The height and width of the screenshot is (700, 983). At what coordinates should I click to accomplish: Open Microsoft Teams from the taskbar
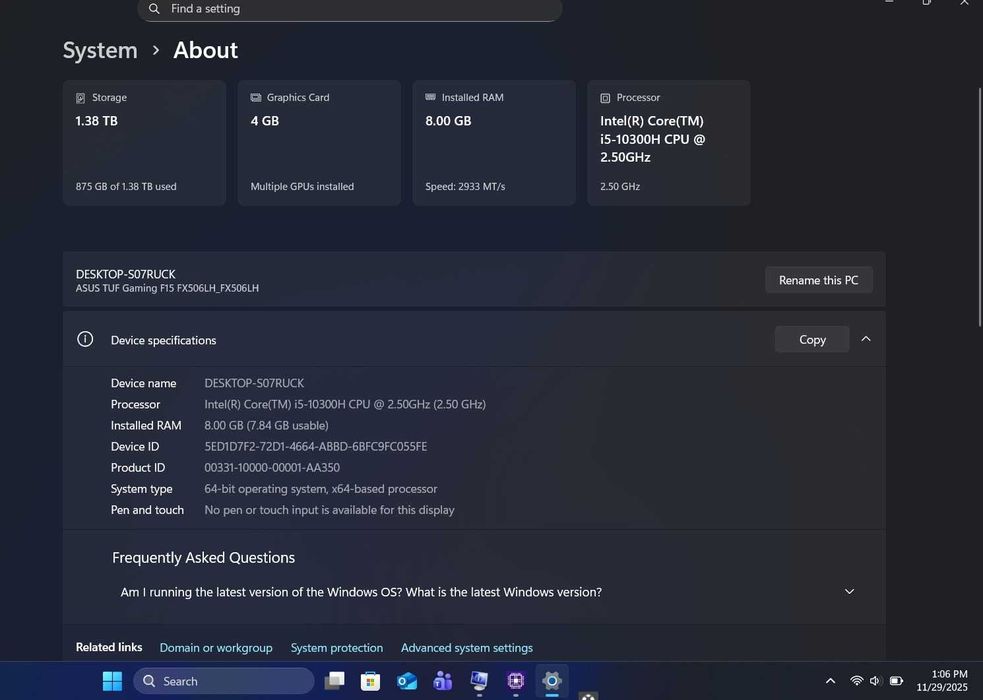click(443, 681)
